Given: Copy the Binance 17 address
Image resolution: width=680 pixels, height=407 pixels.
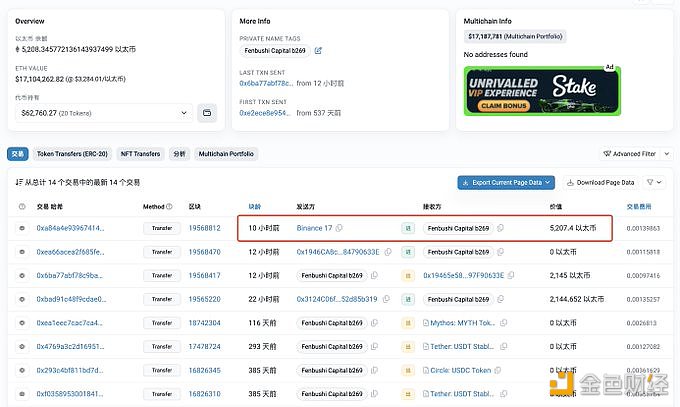Looking at the screenshot, I should point(339,228).
